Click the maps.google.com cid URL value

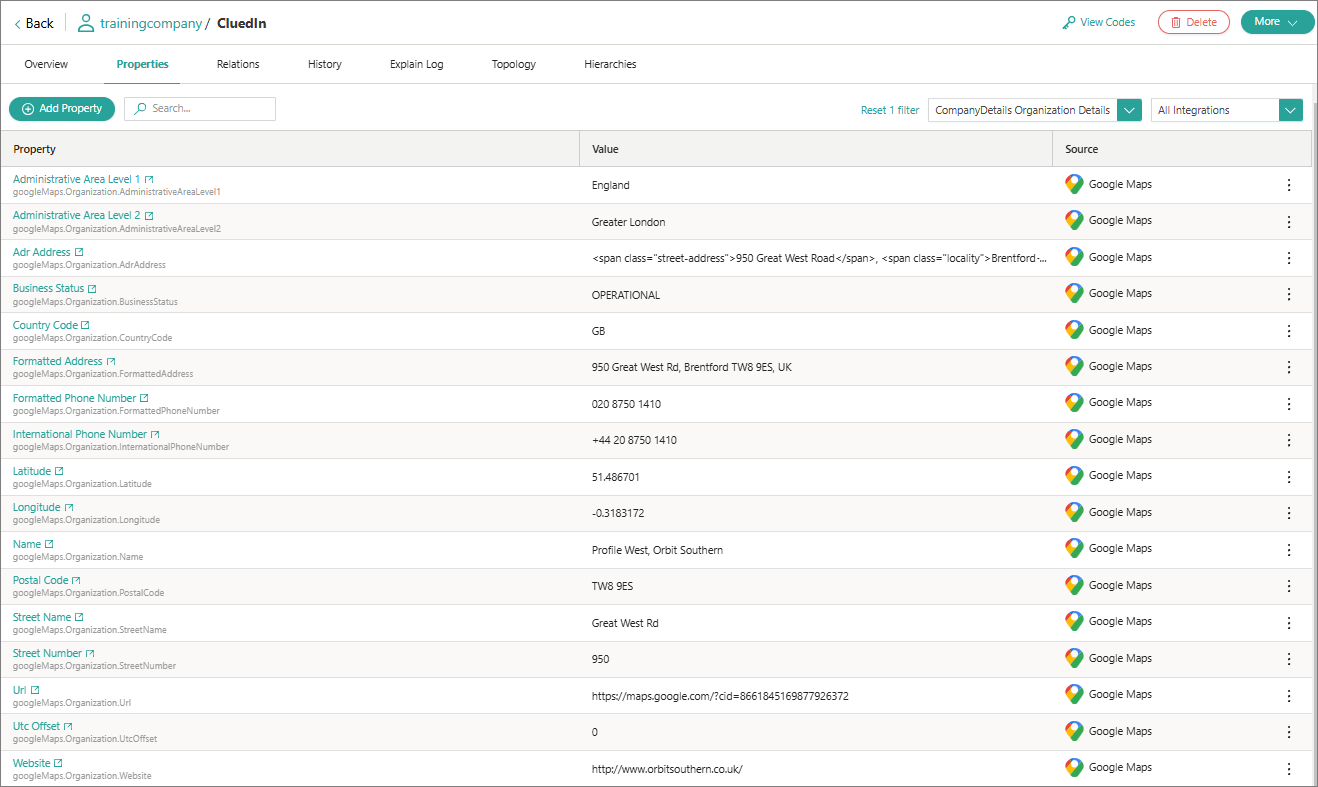coord(720,696)
